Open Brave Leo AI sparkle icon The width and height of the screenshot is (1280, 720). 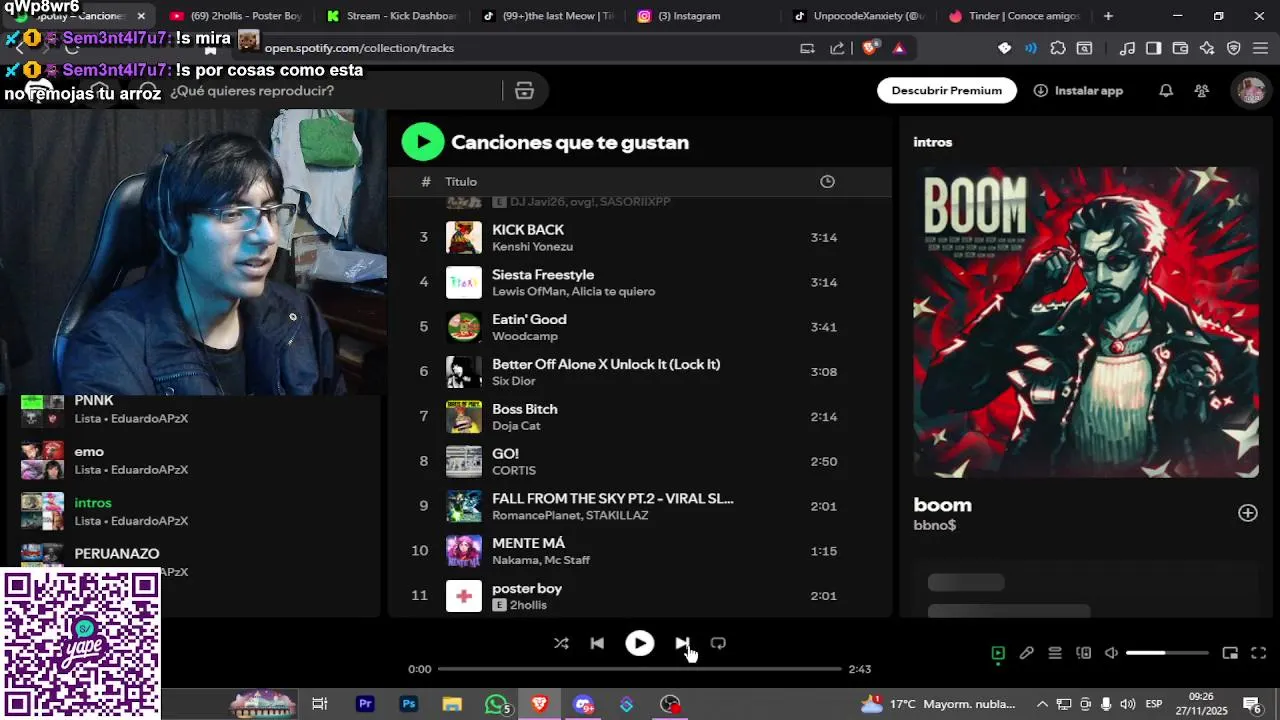(1207, 48)
